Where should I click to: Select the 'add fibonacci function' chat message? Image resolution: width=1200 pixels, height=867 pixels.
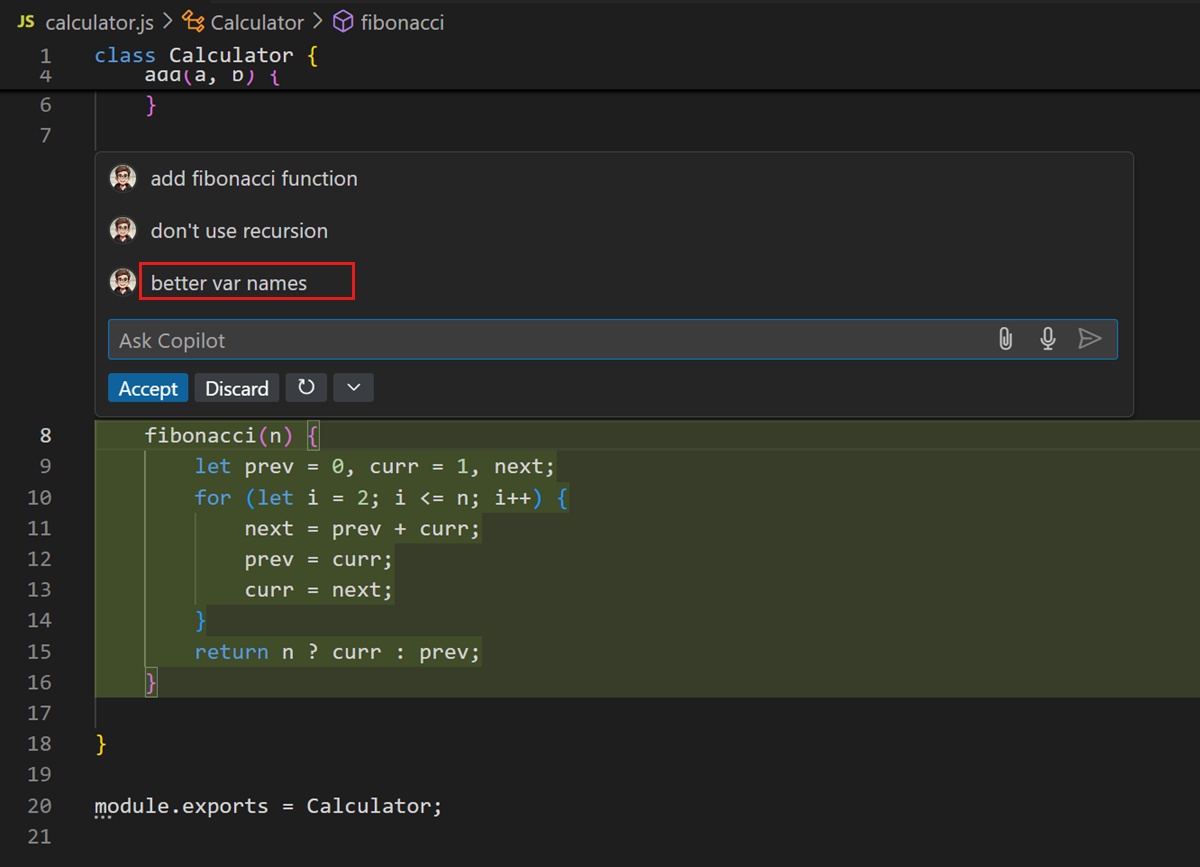click(254, 178)
